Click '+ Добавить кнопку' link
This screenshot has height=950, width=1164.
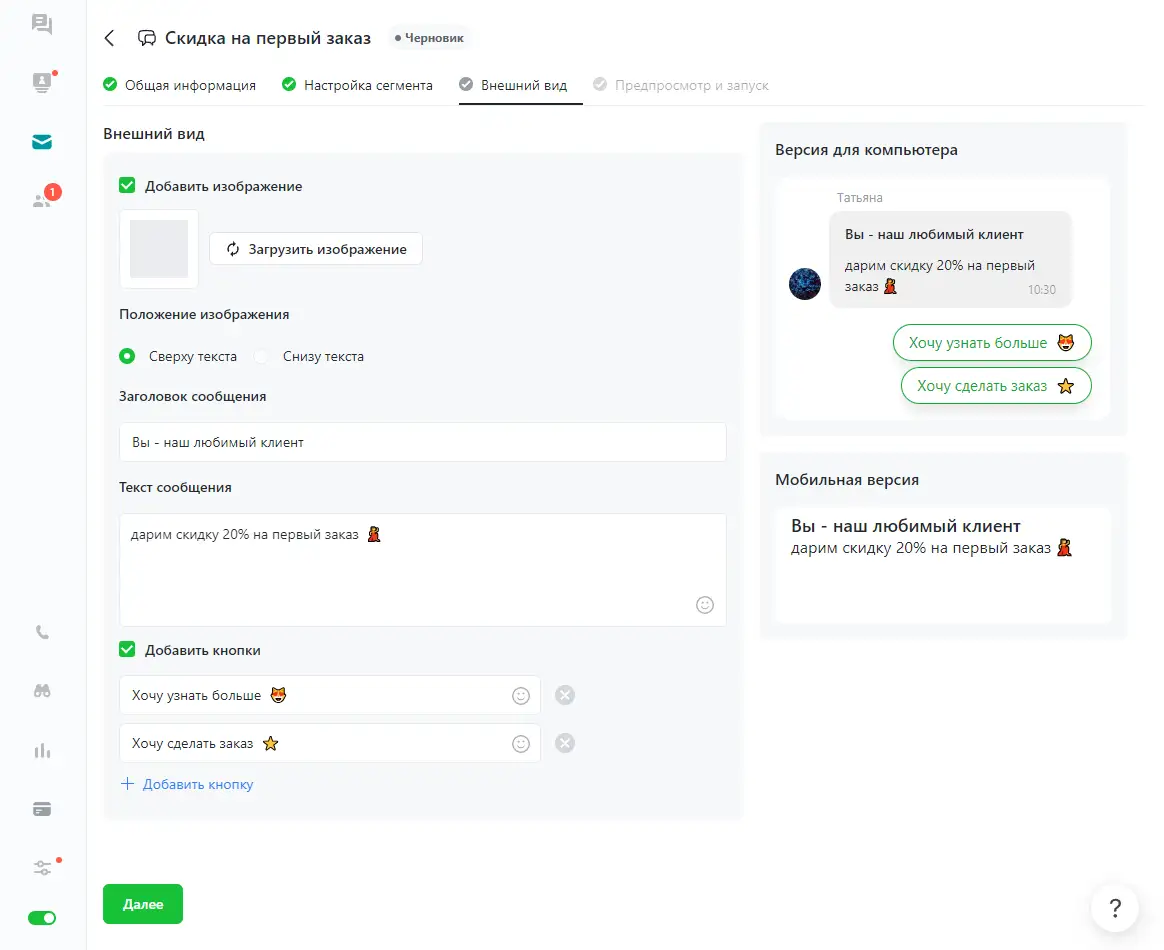[187, 784]
